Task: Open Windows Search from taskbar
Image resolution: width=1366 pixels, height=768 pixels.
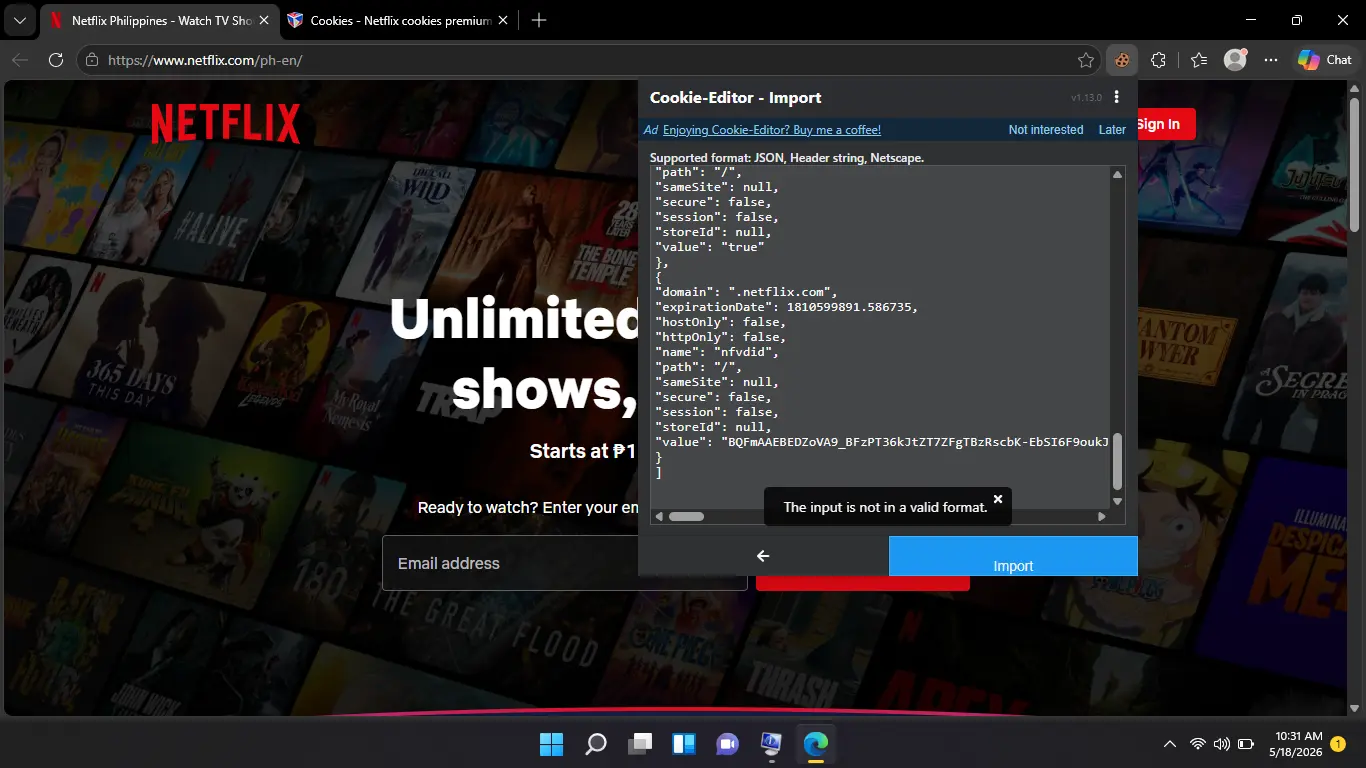Action: pos(596,744)
